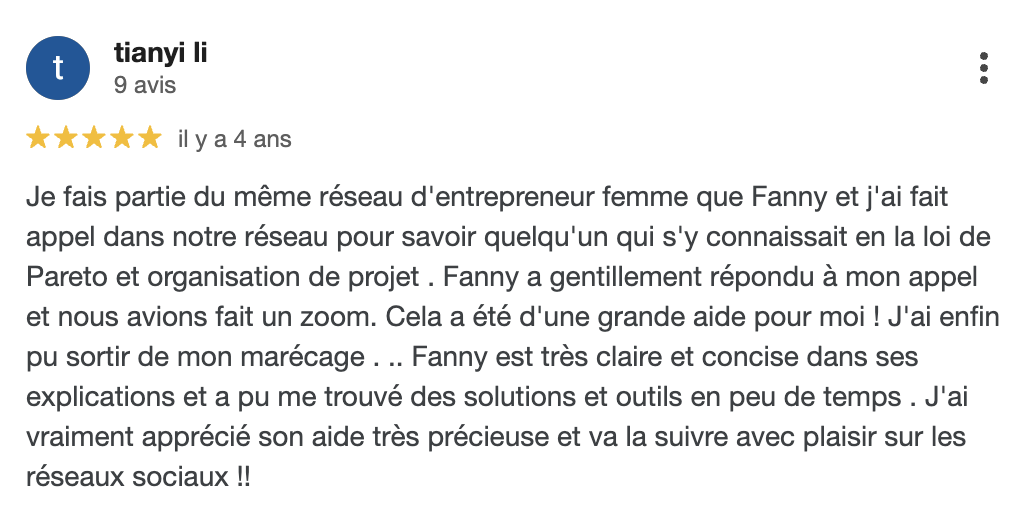Click the phrase 'organisation de projet'

tap(283, 278)
